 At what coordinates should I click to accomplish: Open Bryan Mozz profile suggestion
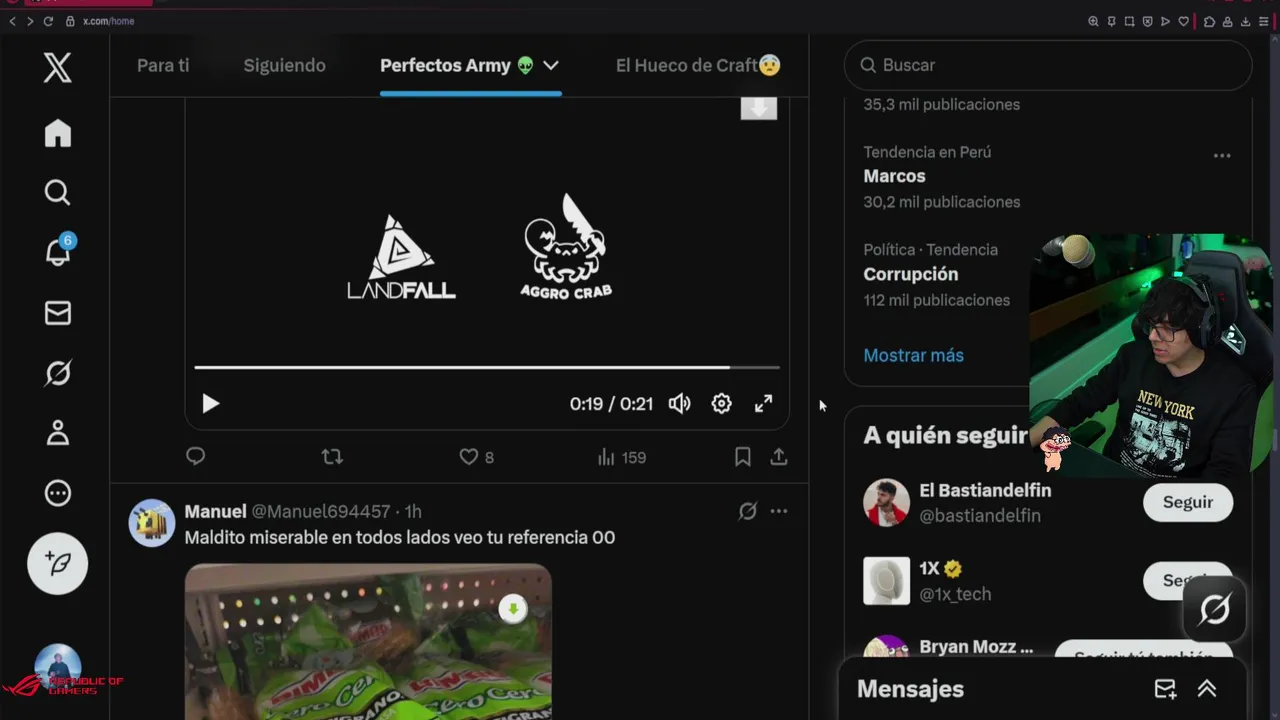click(976, 647)
